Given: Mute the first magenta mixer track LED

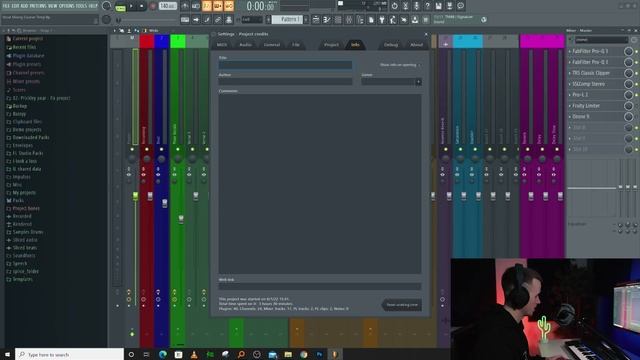Looking at the screenshot, I should click(x=527, y=149).
